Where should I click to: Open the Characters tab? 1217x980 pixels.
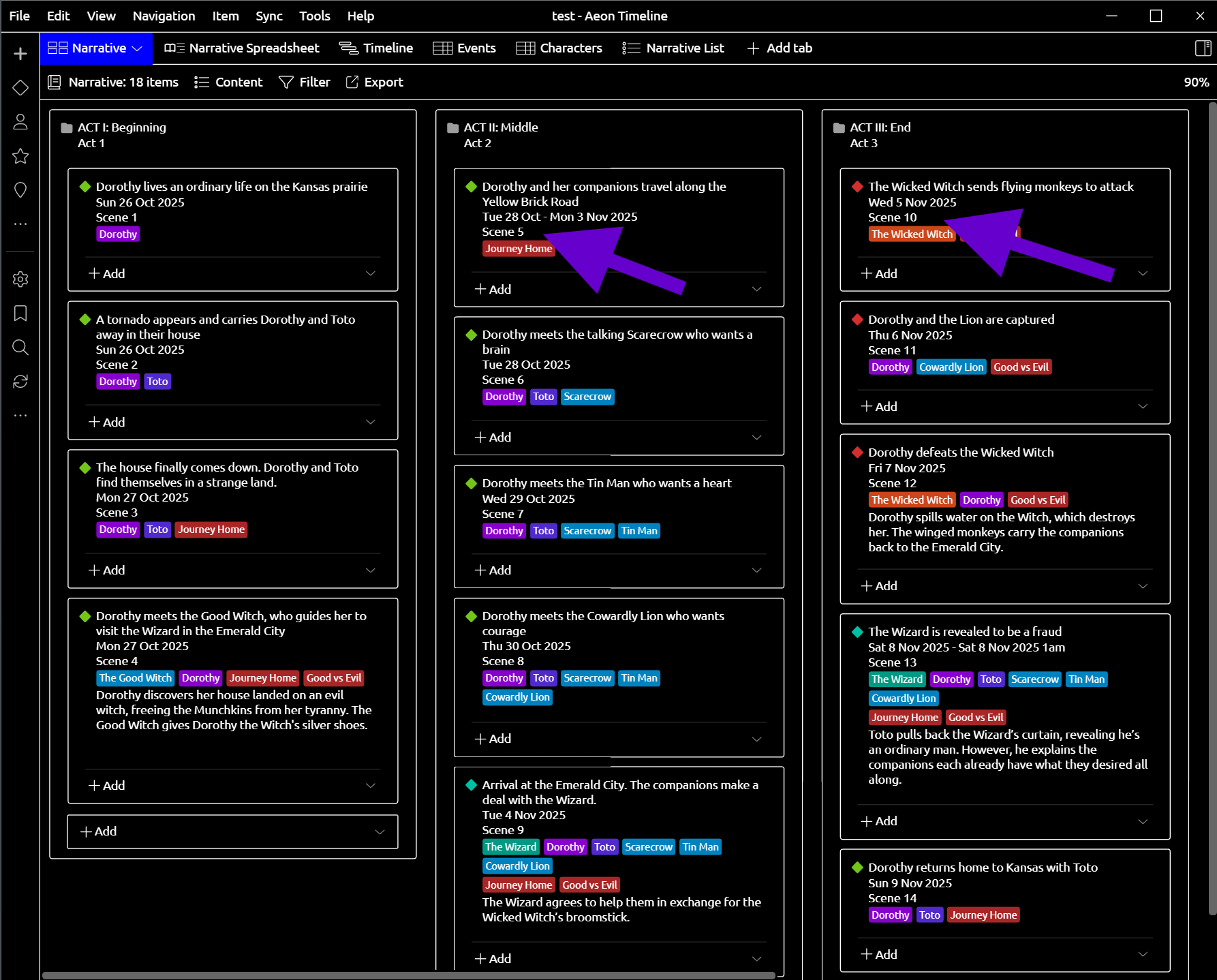(559, 48)
